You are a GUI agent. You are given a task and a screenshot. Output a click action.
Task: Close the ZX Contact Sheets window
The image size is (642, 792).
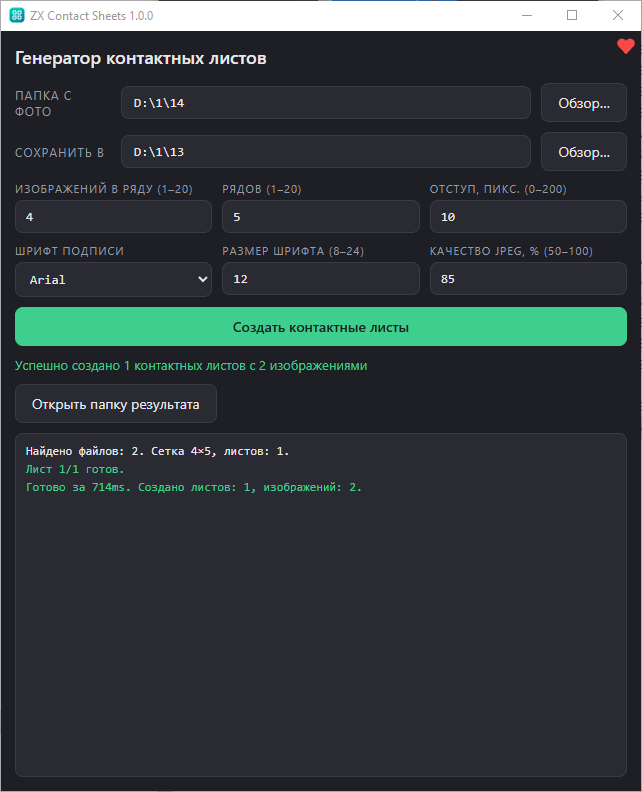tap(618, 15)
